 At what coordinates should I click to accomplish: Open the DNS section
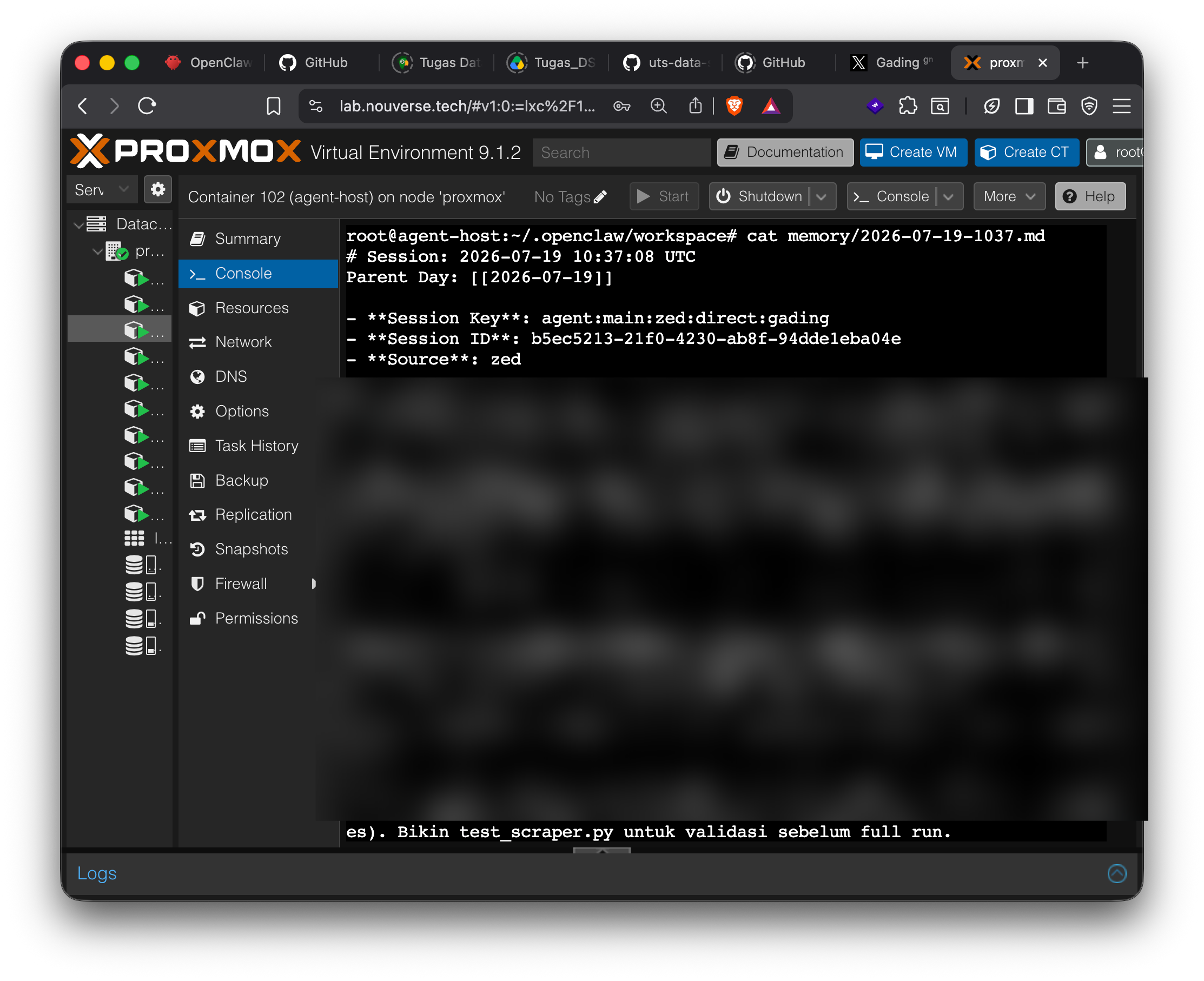259,377
